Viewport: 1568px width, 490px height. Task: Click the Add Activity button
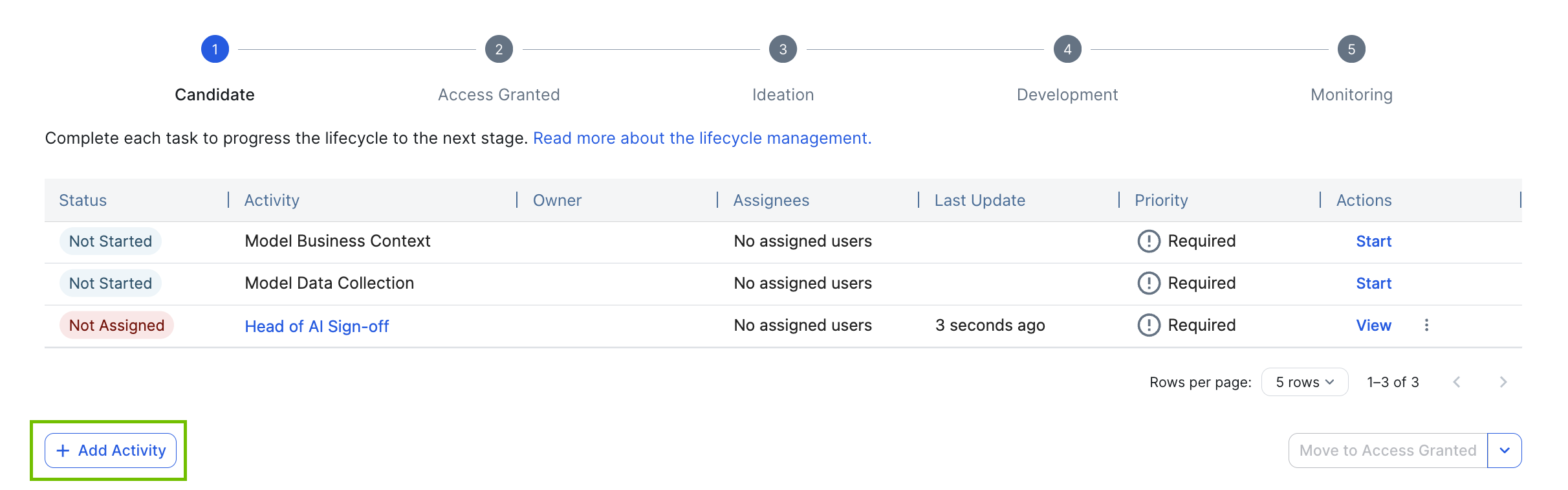tap(111, 451)
